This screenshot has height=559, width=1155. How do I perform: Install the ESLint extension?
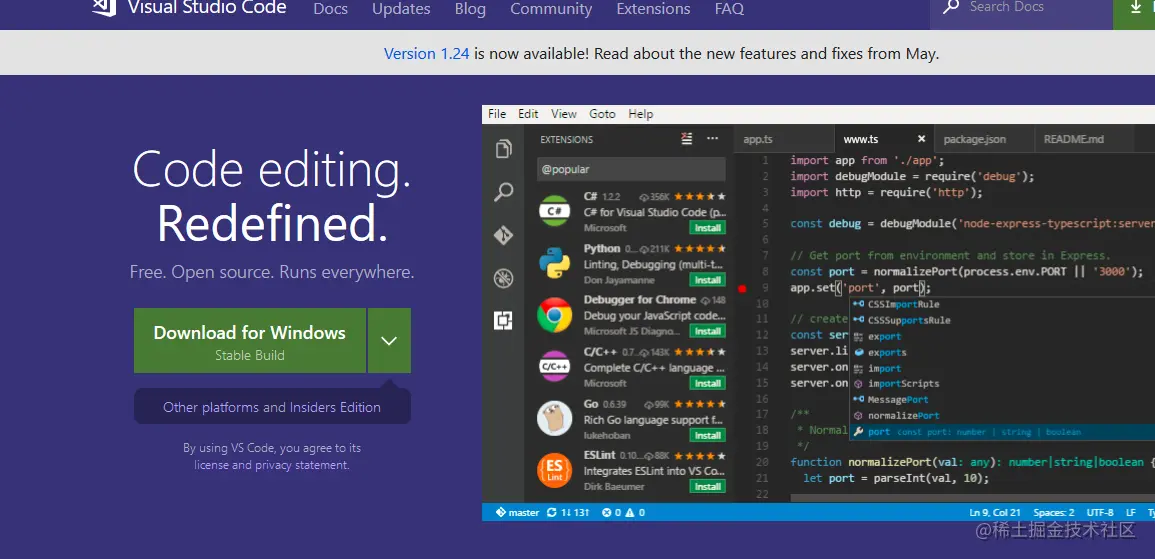[x=708, y=487]
